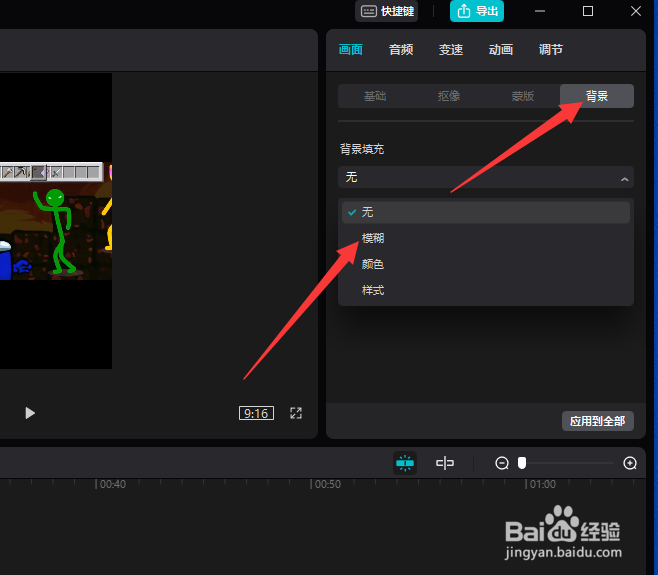The width and height of the screenshot is (658, 575).
Task: Open the 快捷键 shortcuts panel
Action: coord(386,11)
